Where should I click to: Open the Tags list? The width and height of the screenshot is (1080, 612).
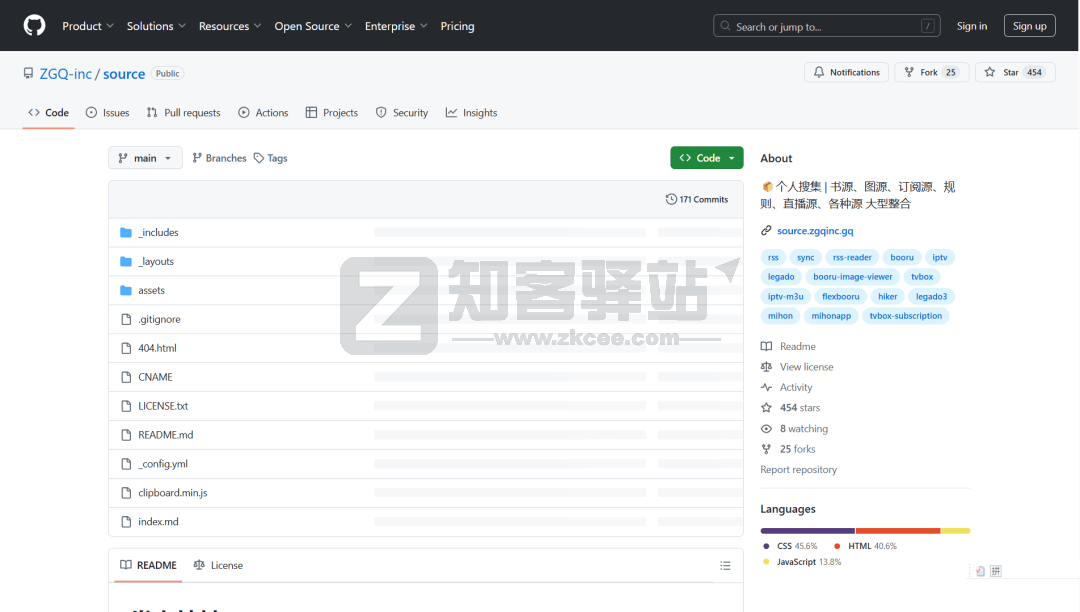coord(271,158)
